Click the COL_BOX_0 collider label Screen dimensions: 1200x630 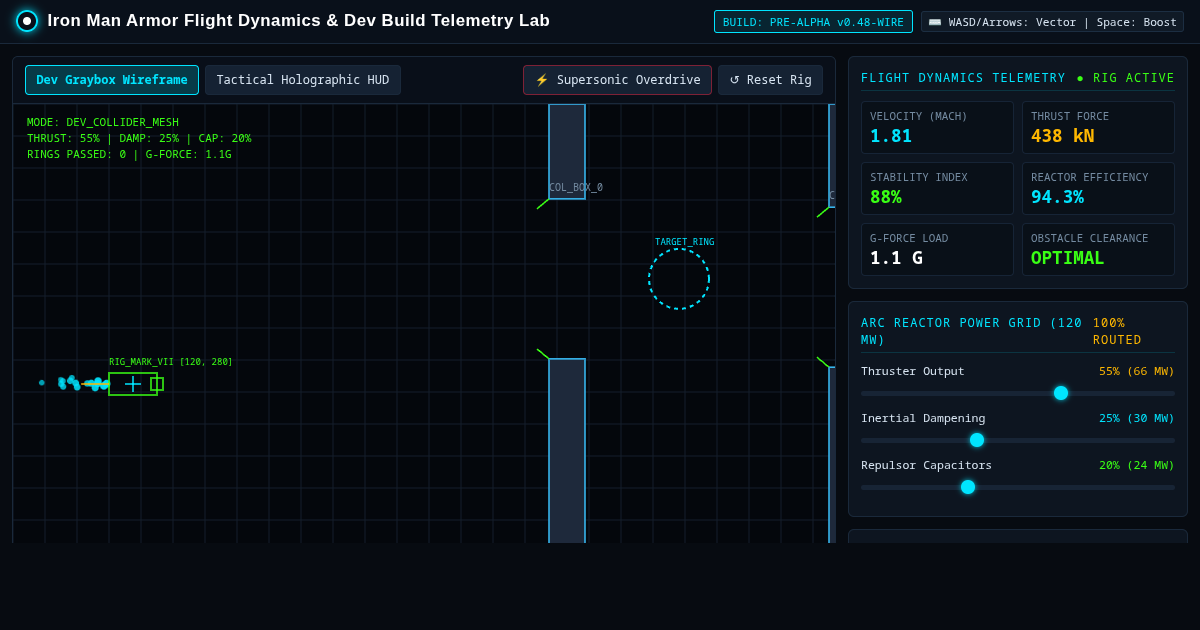pyautogui.click(x=576, y=188)
